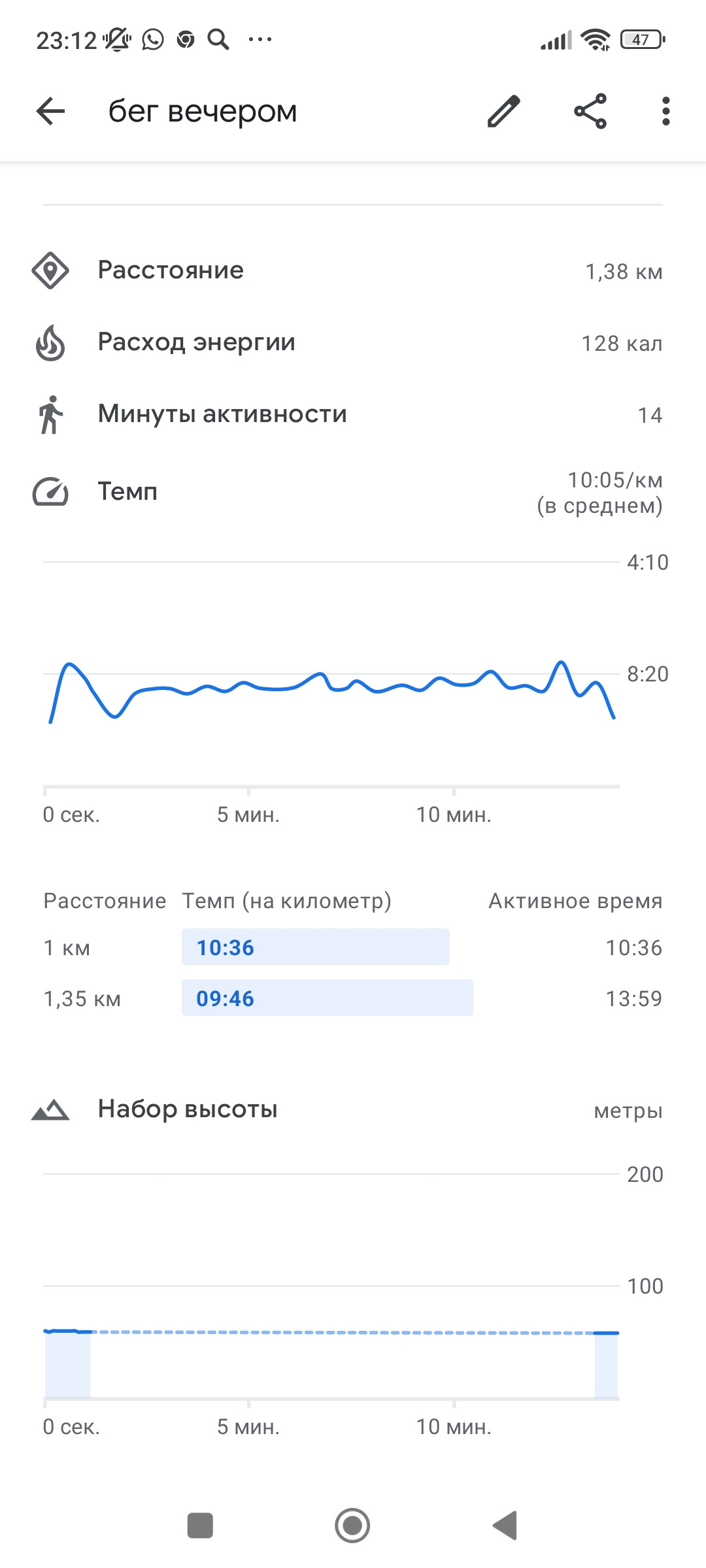Viewport: 706px width, 1568px height.
Task: Go back using the arrow icon
Action: click(x=50, y=111)
